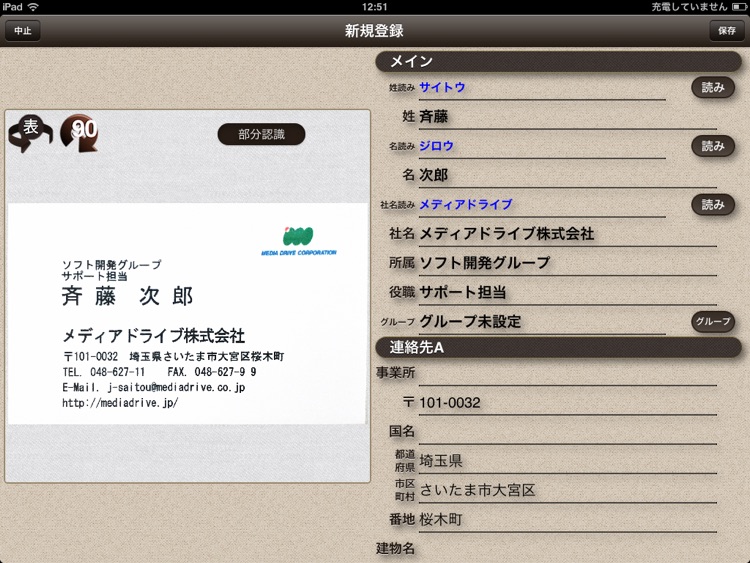Tap the 新規登録 title in navigation bar

point(375,31)
